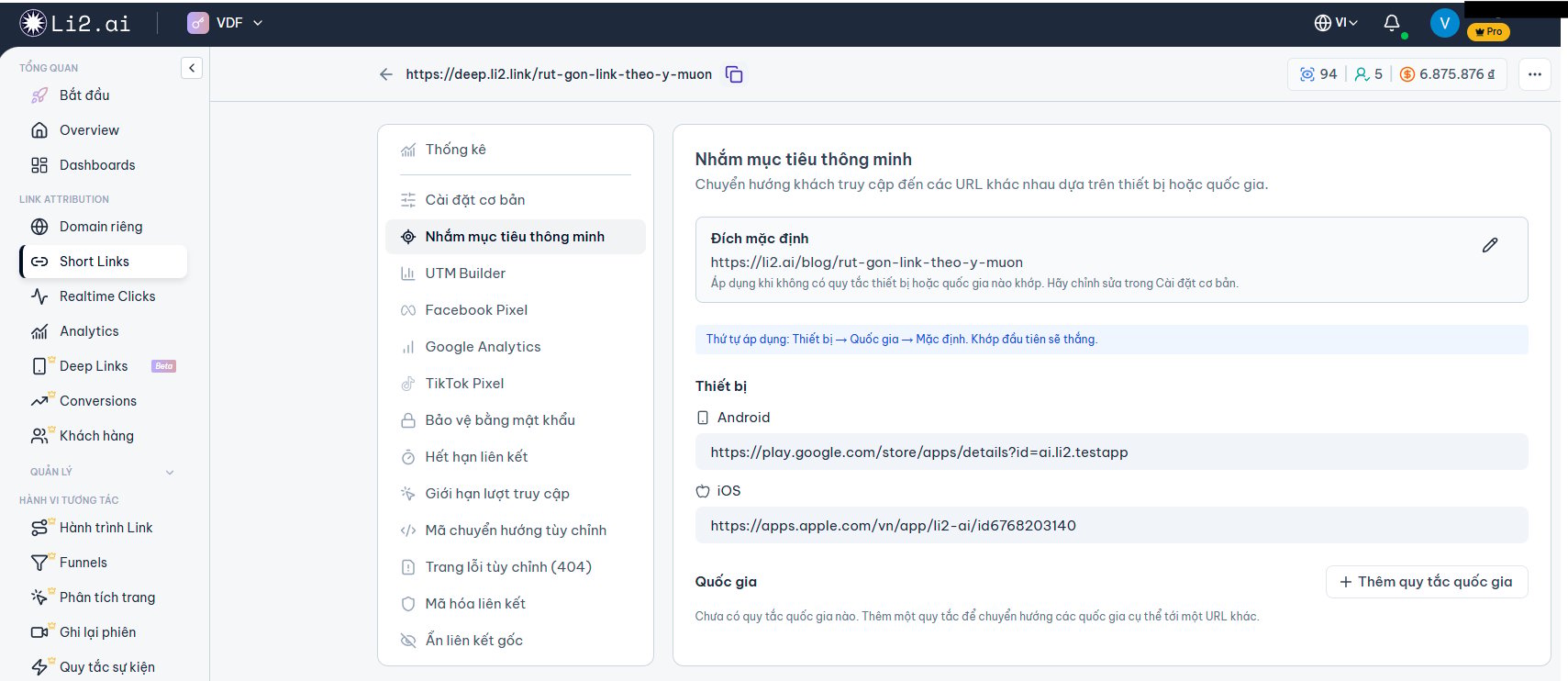The image size is (1568, 681).
Task: Click the iOS redirect URL field
Action: pyautogui.click(x=1112, y=526)
